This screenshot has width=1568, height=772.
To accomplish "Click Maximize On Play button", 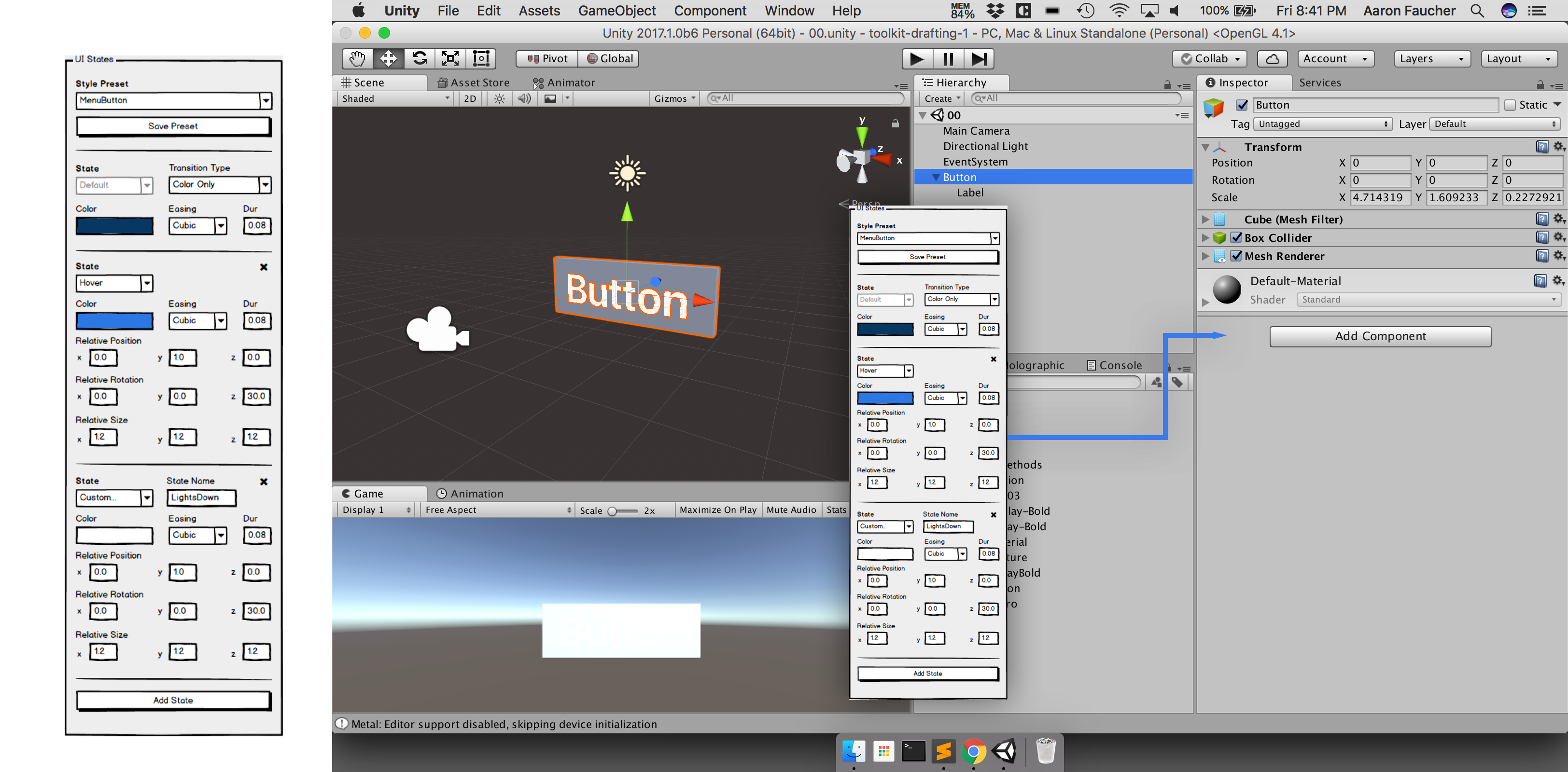I will click(718, 510).
